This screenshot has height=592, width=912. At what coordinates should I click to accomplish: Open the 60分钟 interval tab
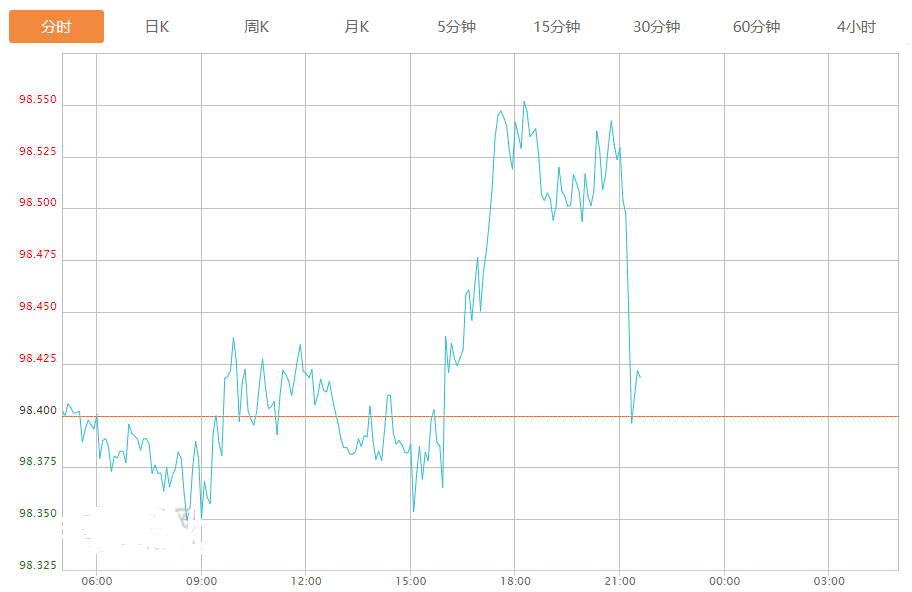(757, 27)
